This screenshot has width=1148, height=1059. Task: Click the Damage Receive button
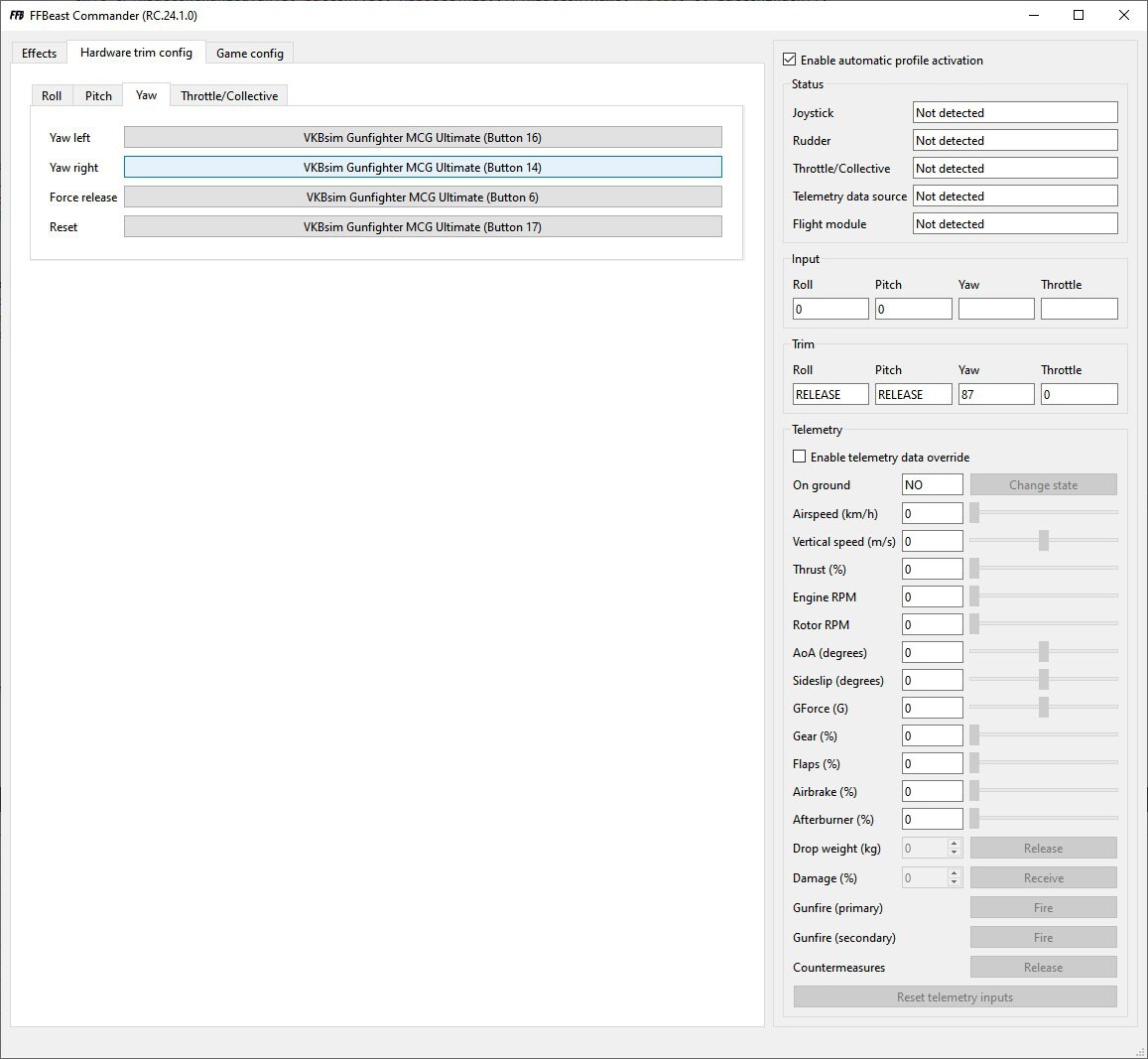coord(1043,878)
